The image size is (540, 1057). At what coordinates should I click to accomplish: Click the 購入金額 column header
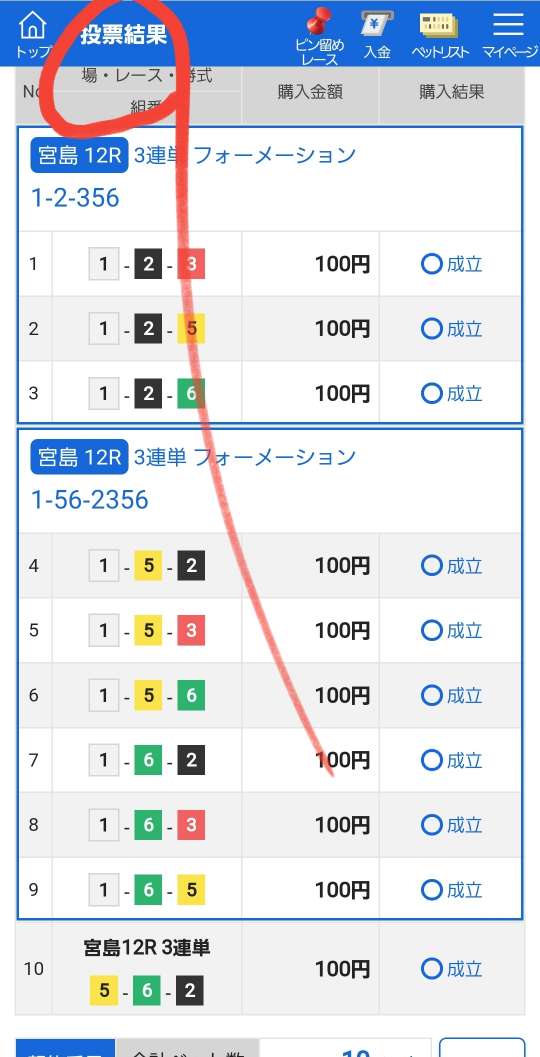[x=310, y=92]
